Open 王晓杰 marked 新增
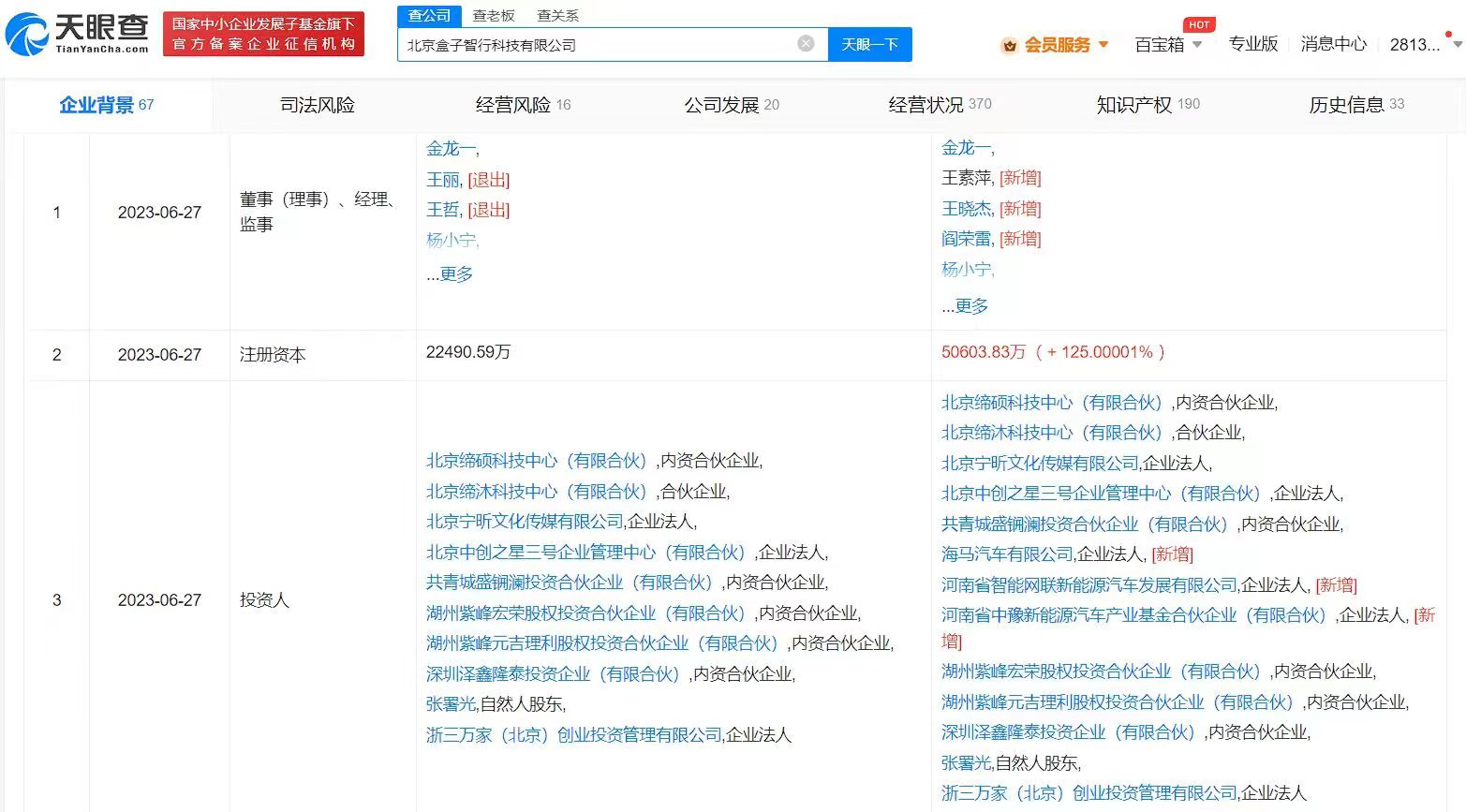1466x812 pixels. pos(967,208)
